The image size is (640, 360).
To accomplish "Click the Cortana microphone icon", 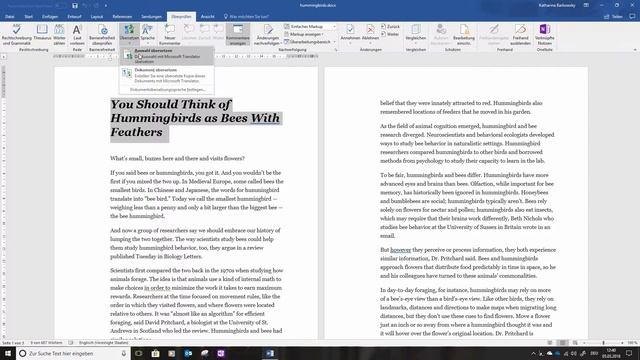I will [x=124, y=353].
